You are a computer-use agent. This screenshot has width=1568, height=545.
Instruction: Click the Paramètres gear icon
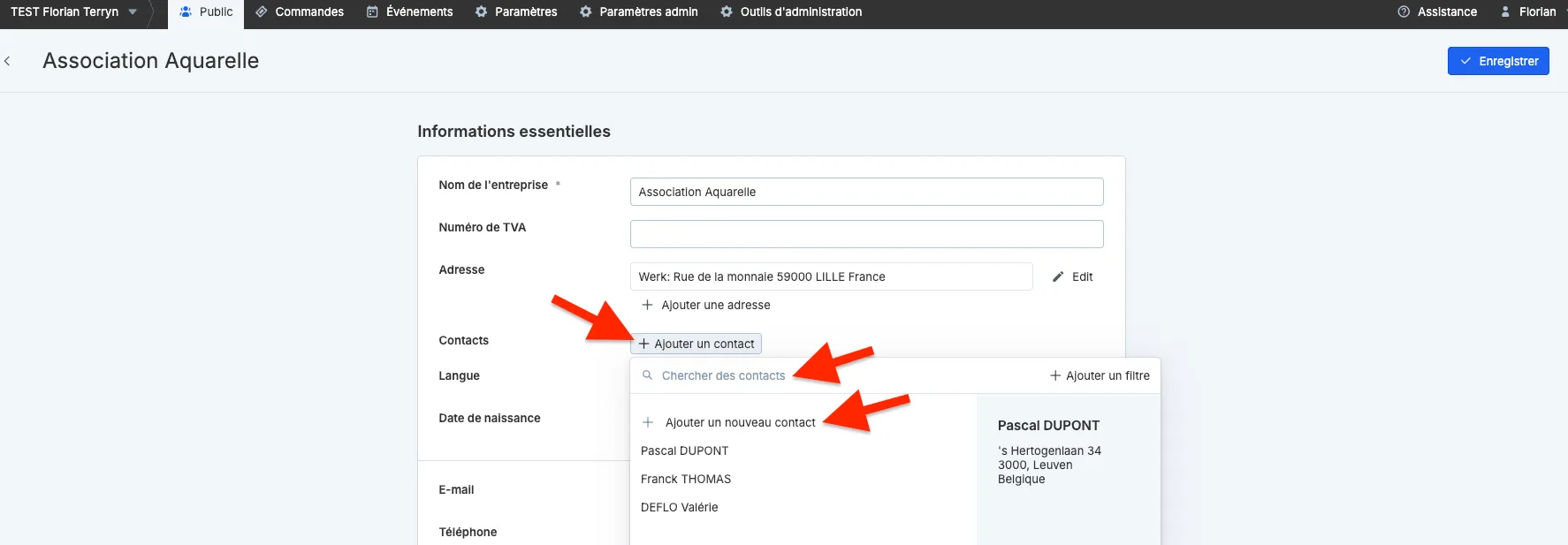tap(481, 11)
